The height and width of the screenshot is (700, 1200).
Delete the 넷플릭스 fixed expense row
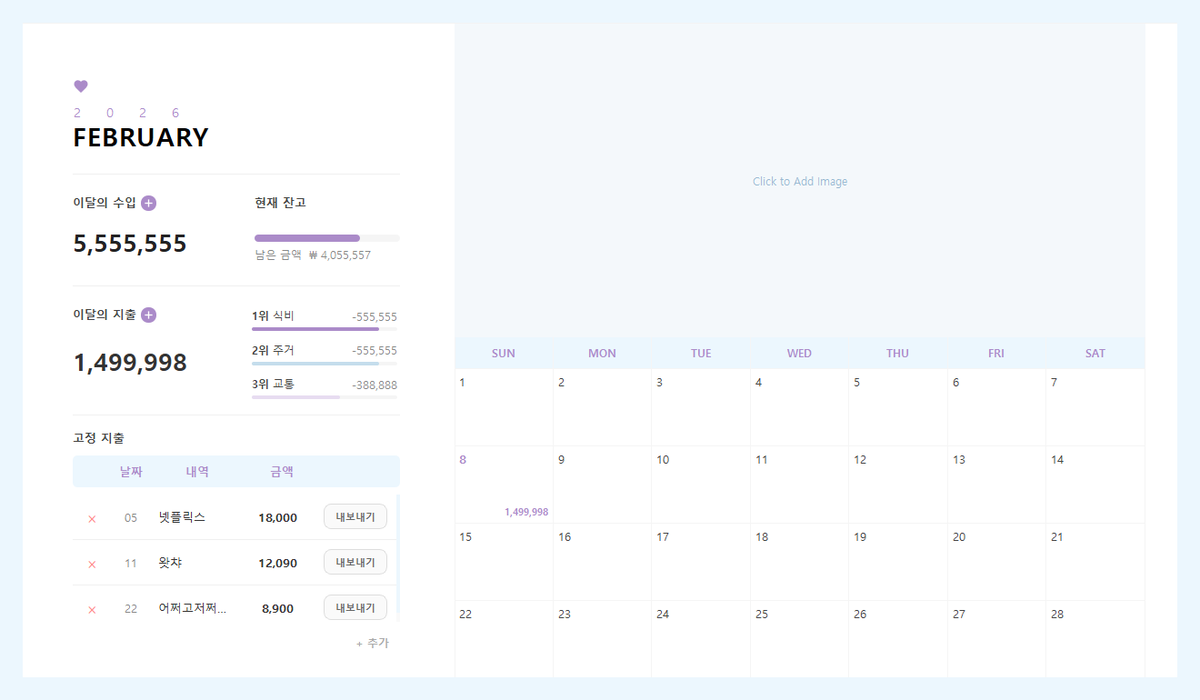tap(92, 519)
